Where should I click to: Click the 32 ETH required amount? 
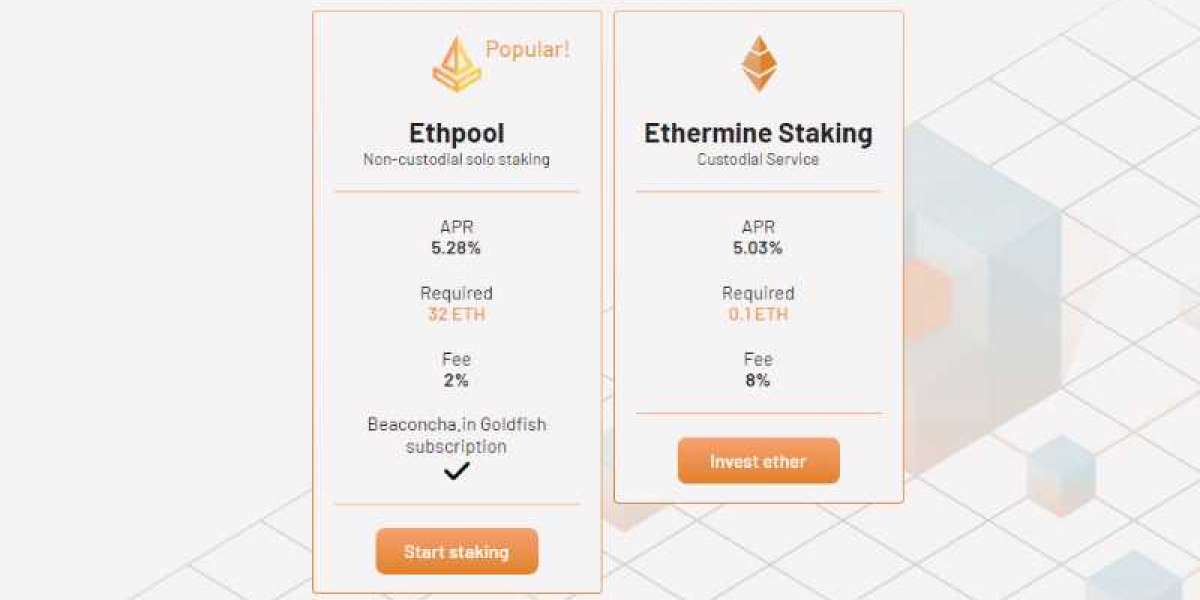(457, 314)
